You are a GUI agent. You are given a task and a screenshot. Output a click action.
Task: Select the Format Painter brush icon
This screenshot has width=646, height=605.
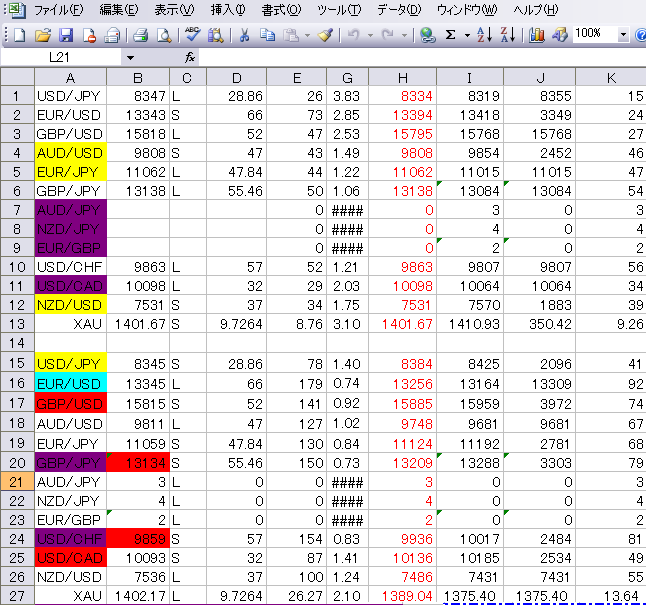(325, 35)
